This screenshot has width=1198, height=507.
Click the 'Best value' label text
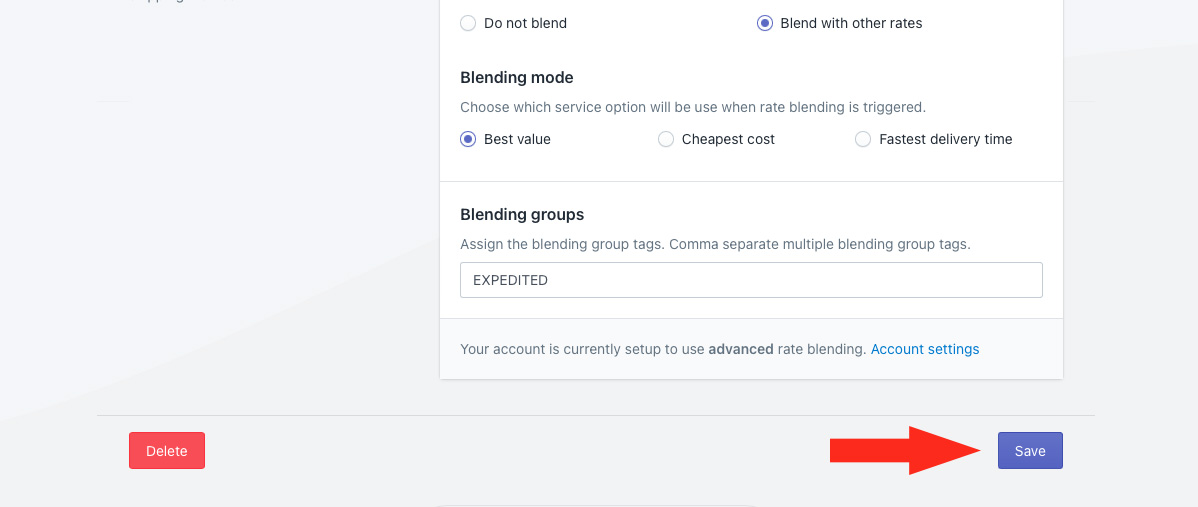(x=517, y=139)
